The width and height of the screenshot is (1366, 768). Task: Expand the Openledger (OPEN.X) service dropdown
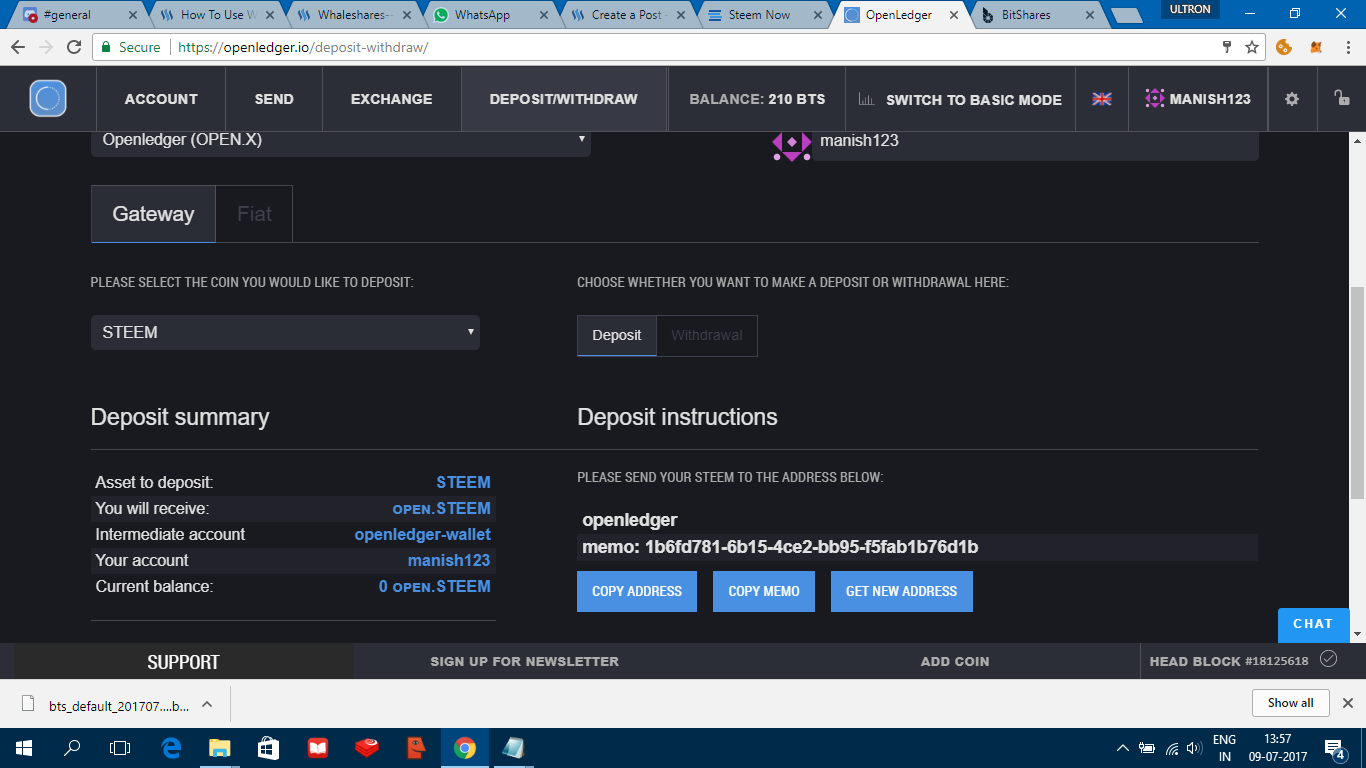[x=341, y=140]
